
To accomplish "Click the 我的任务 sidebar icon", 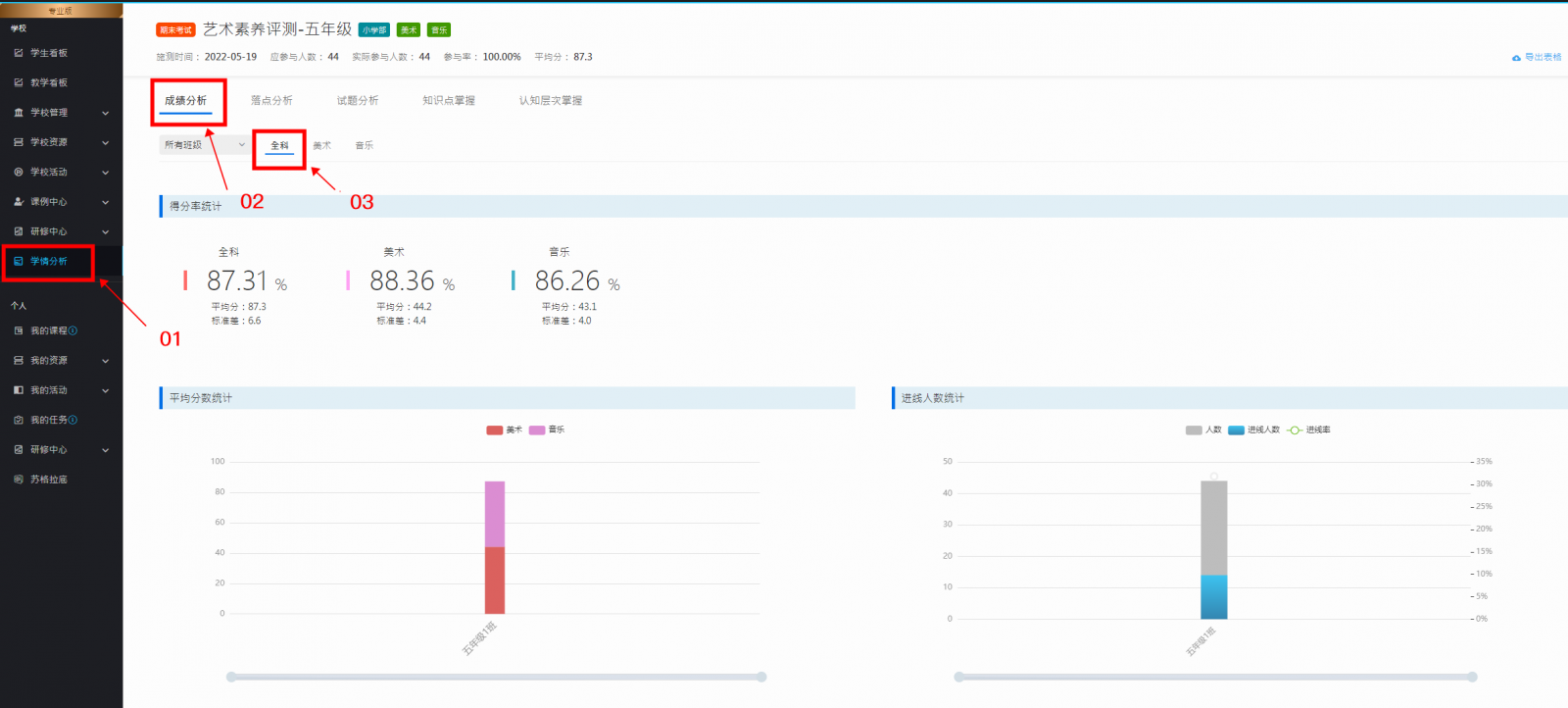I will pos(19,420).
